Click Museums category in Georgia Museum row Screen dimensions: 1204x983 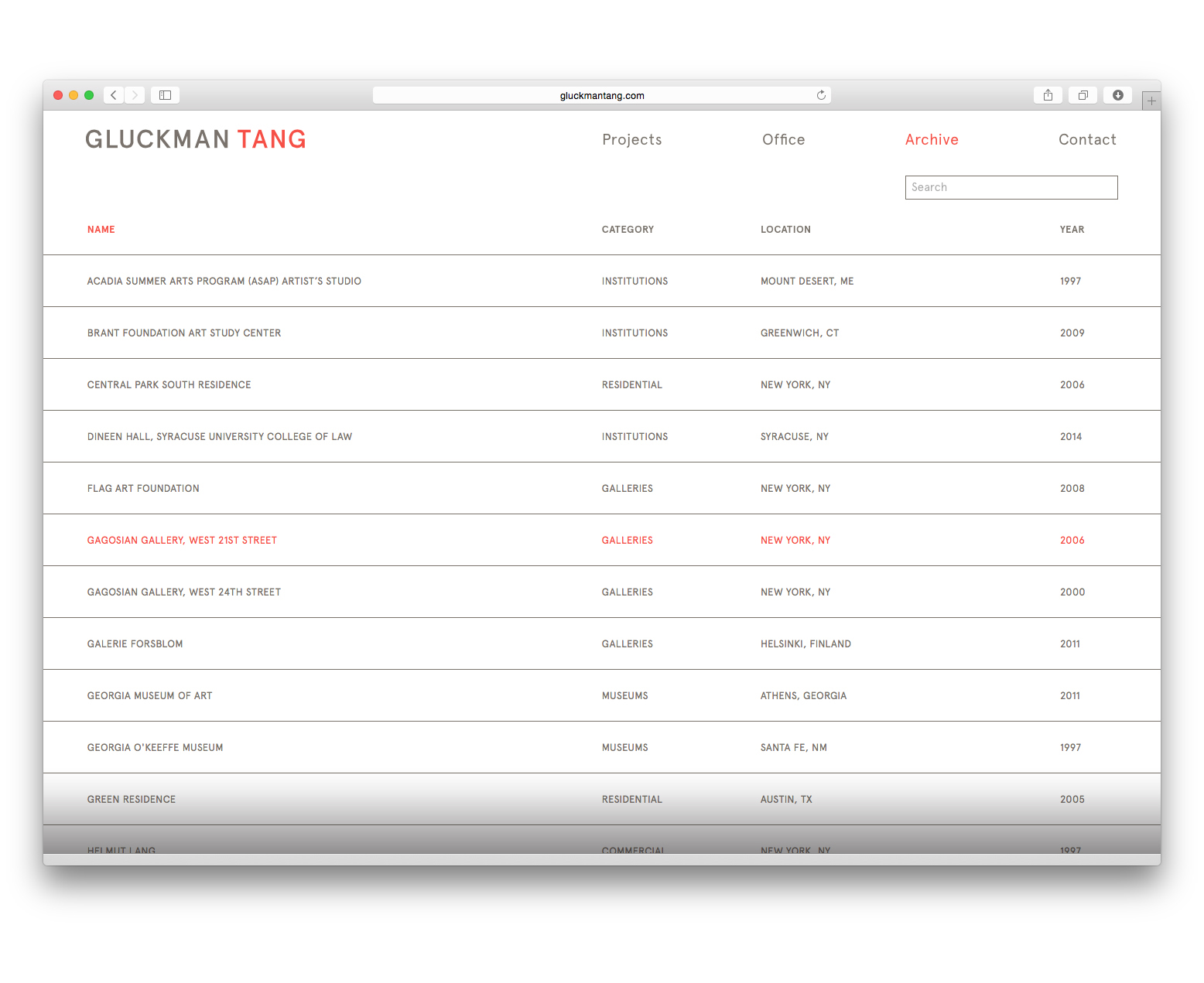coord(625,696)
